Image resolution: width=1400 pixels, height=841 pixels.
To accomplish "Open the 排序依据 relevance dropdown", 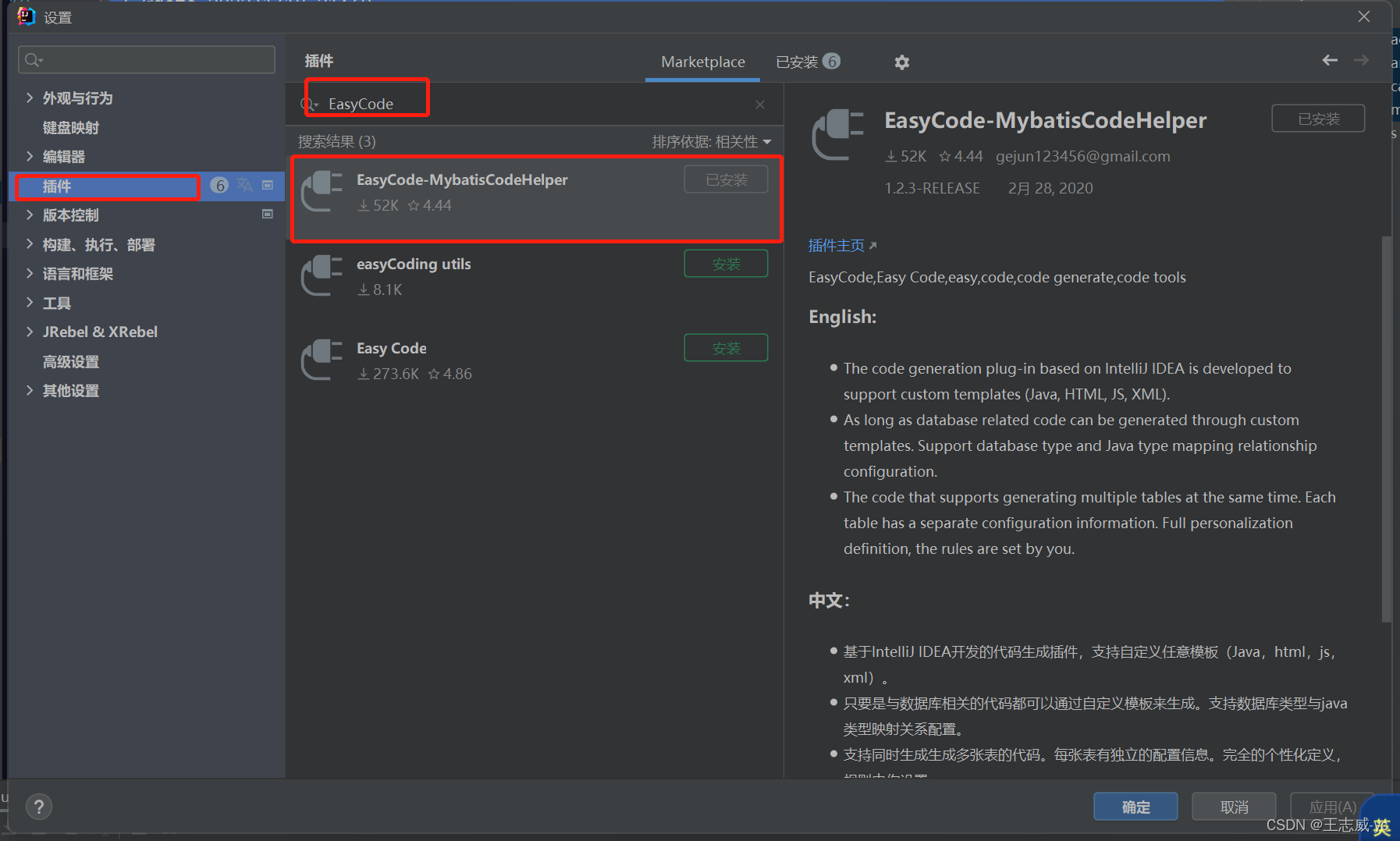I will tap(711, 141).
